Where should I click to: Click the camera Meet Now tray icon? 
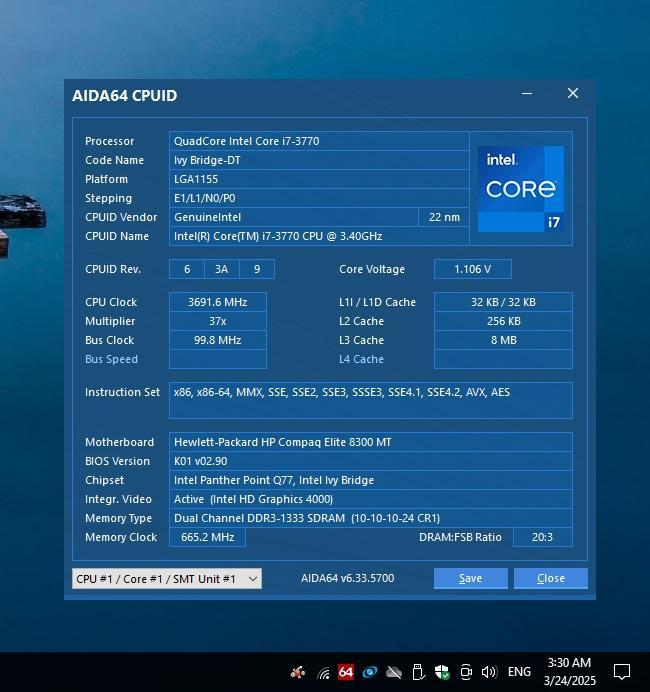466,672
